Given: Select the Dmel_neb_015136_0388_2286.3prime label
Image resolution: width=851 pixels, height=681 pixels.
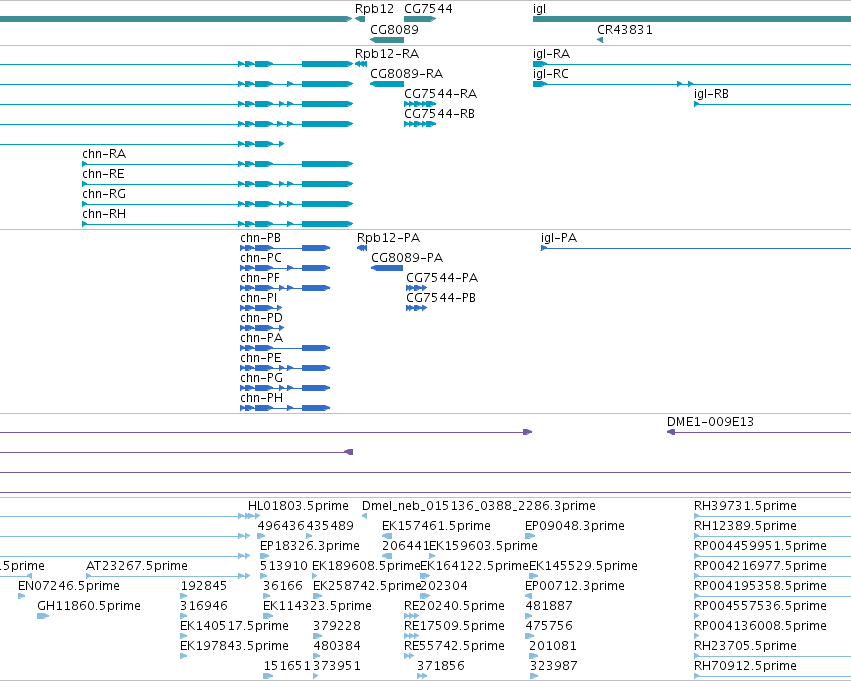Looking at the screenshot, I should click(479, 506).
